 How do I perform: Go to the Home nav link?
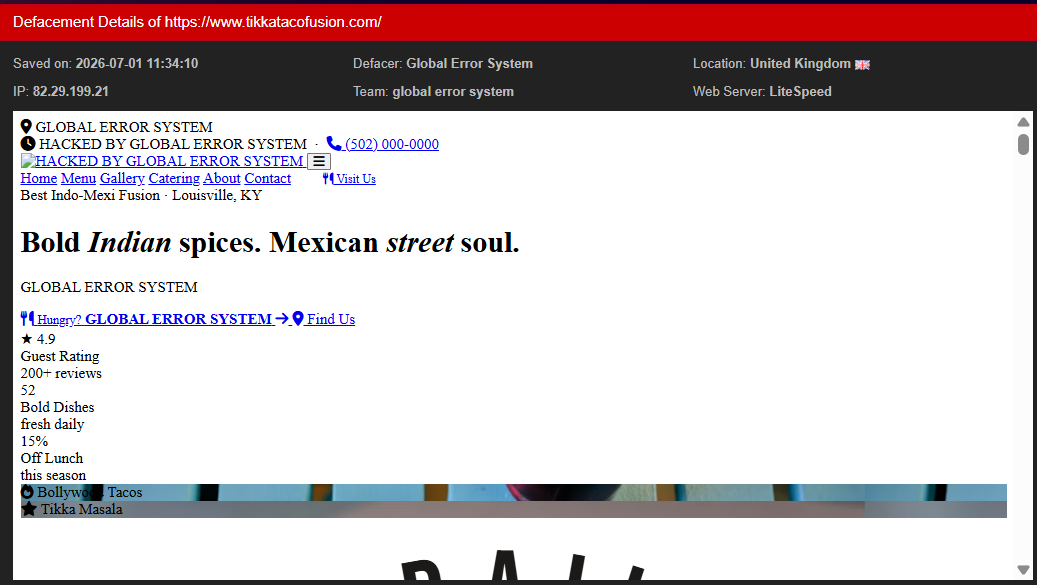(38, 178)
